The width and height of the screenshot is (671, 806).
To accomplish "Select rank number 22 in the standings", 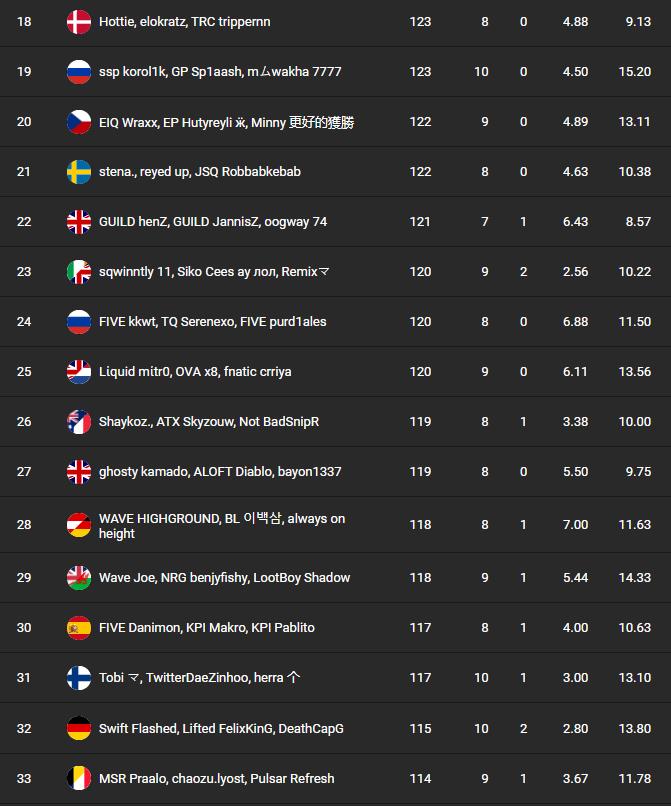I will pyautogui.click(x=24, y=221).
